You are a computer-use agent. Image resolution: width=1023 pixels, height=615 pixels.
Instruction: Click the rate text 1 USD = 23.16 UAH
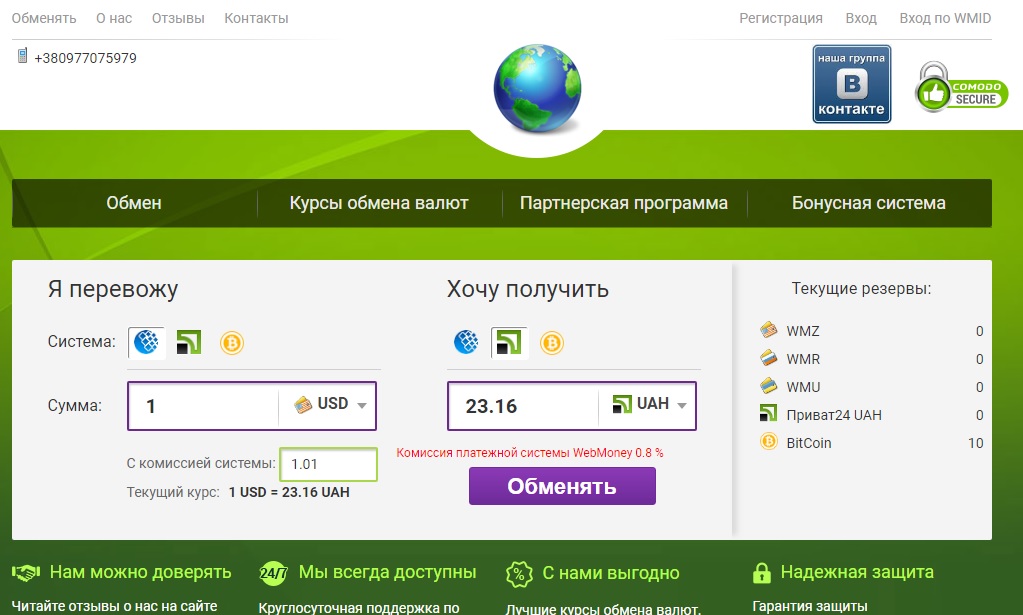289,492
